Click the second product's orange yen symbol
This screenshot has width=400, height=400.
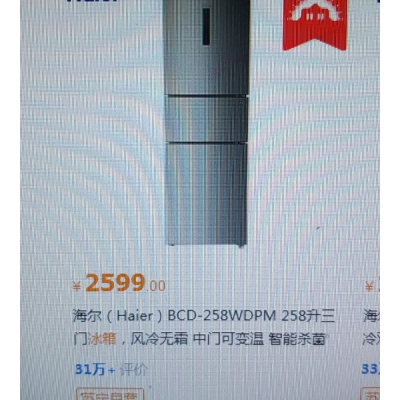pos(369,286)
